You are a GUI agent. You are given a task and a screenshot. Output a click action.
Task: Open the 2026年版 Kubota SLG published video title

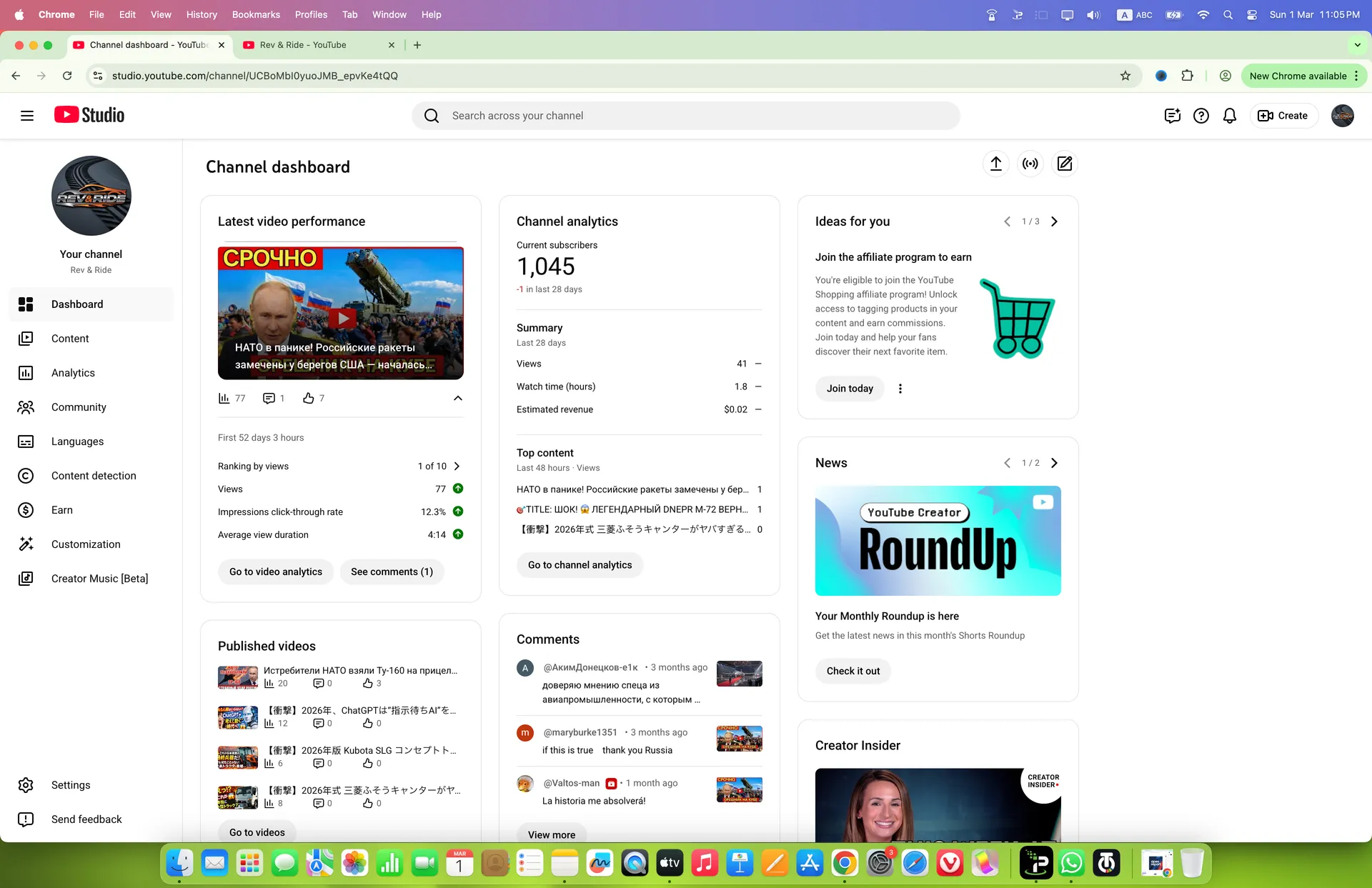[x=362, y=750]
